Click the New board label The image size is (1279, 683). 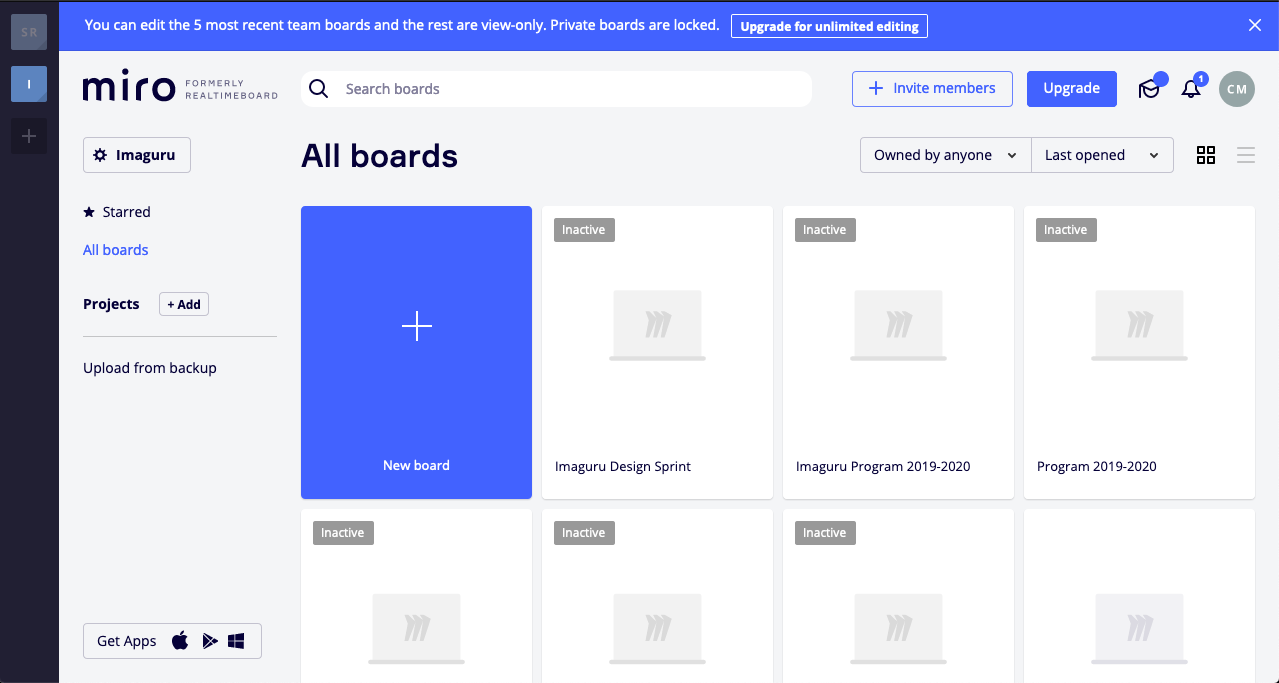coord(416,465)
